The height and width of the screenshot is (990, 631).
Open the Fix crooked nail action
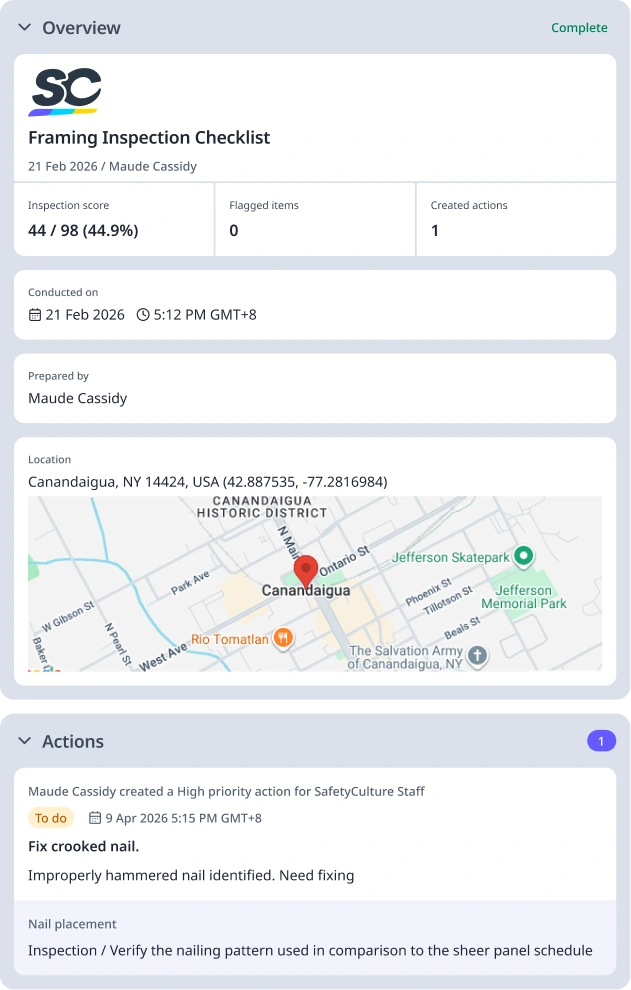click(x=83, y=847)
